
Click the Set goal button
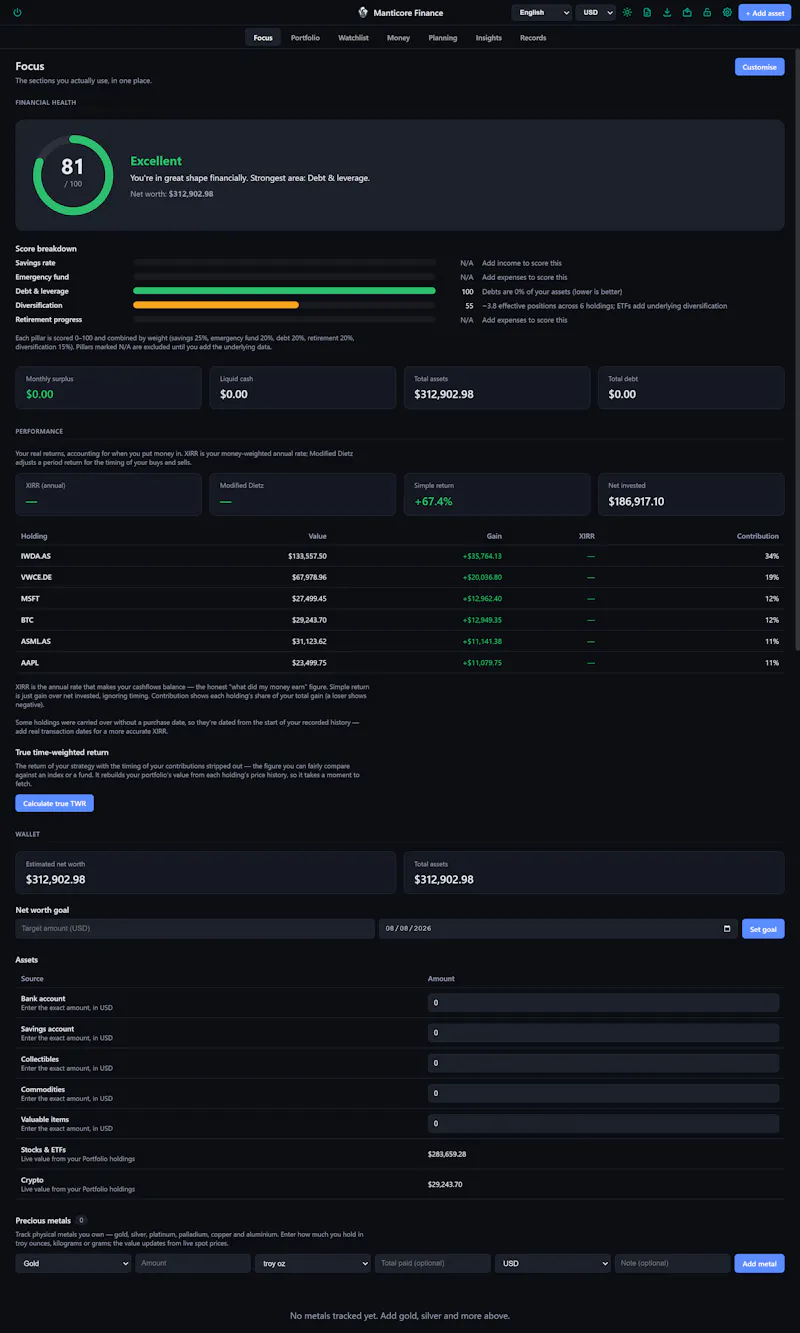(x=763, y=929)
